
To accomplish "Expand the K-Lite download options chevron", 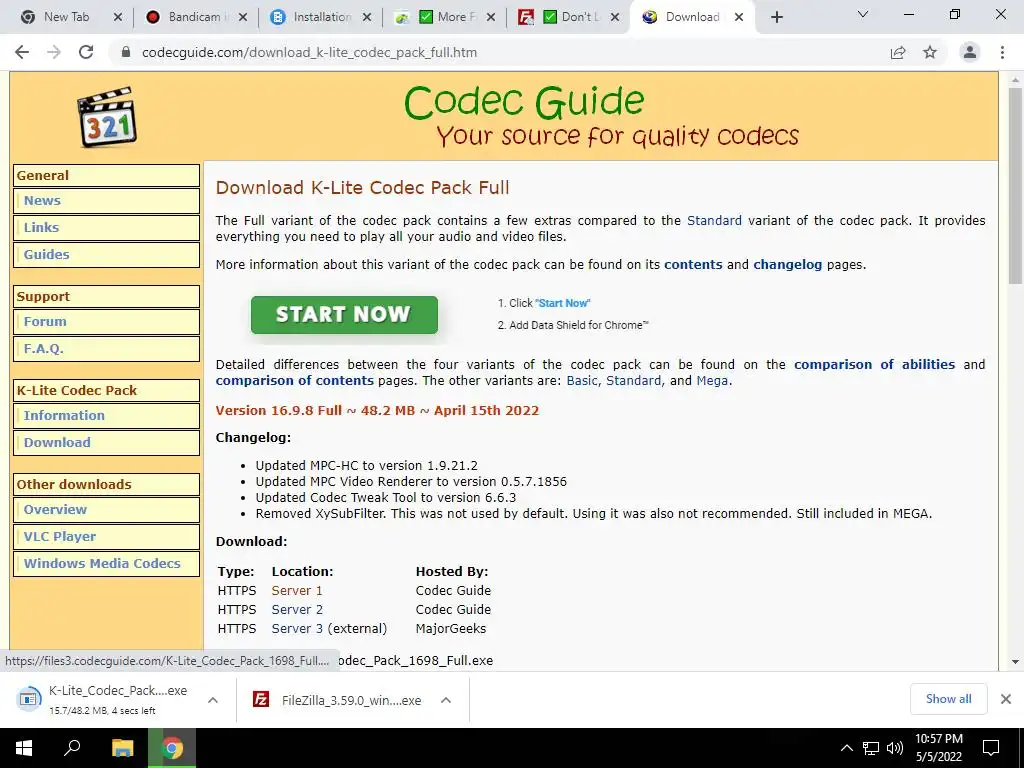I will 213,699.
